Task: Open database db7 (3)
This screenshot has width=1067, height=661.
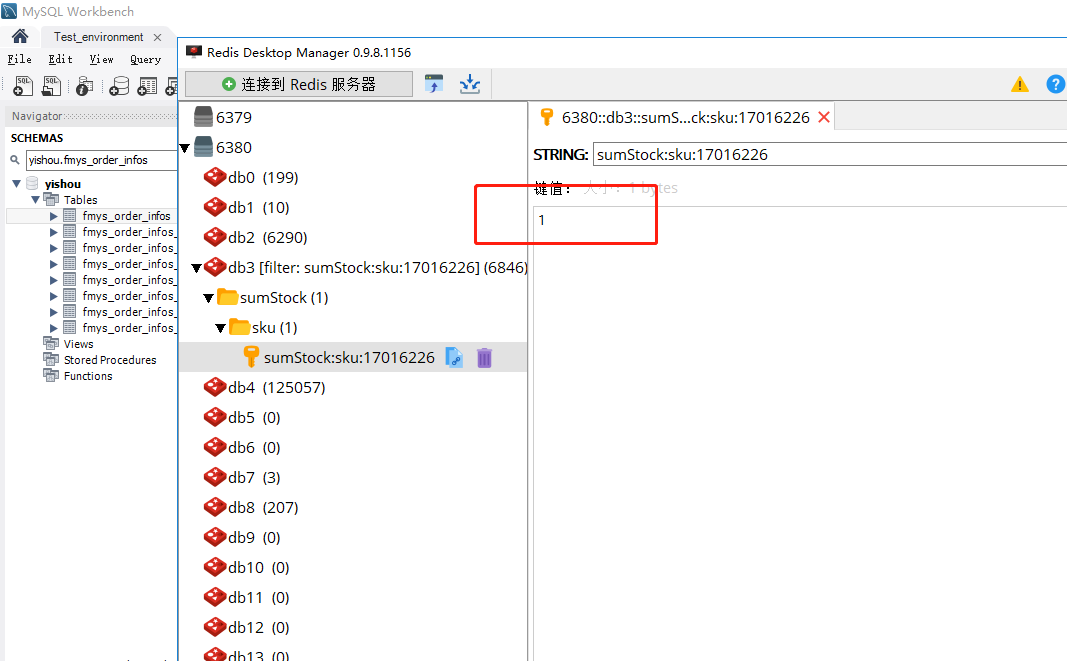Action: [254, 477]
